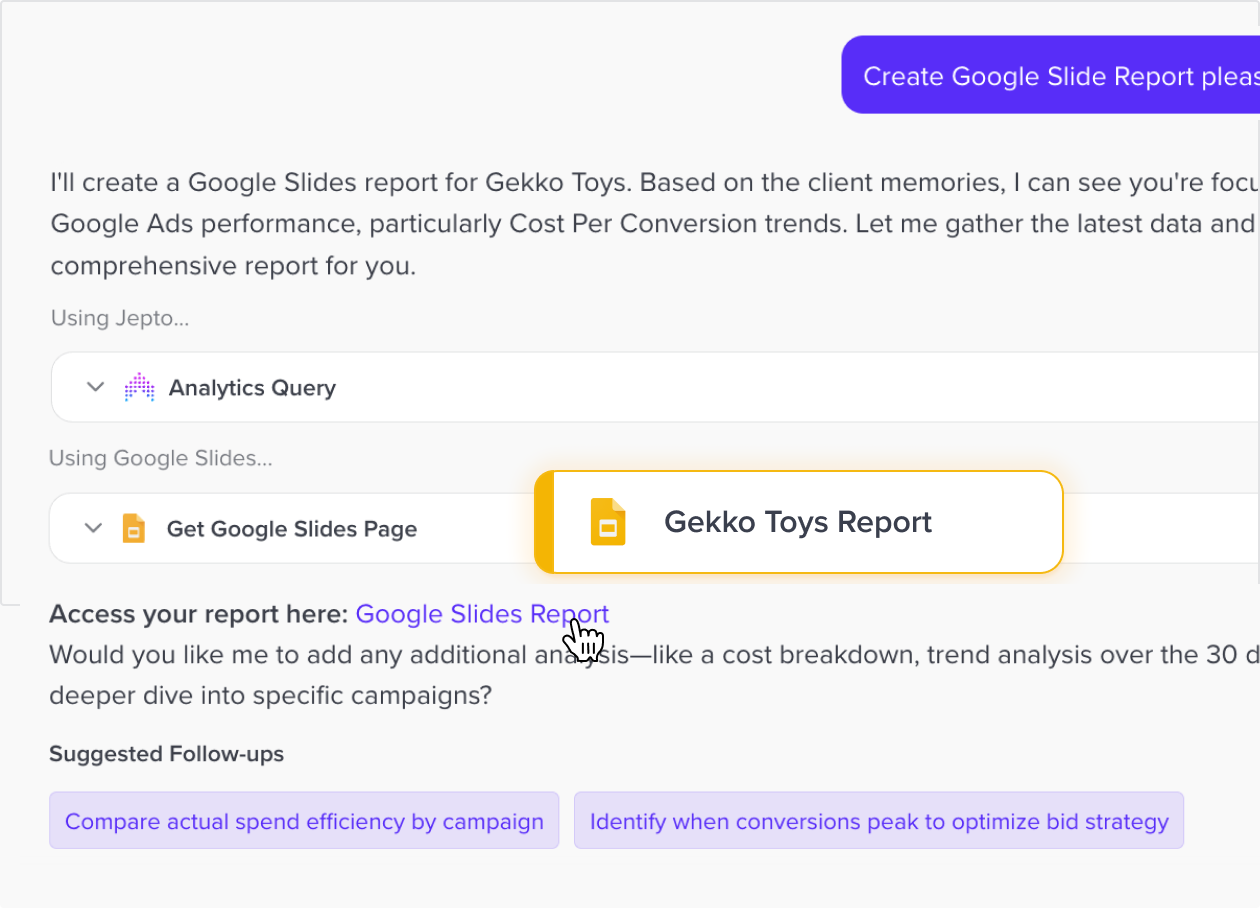Click the purple pixel-arrow Jepto logo
Viewport: 1260px width, 908px height.
coord(139,387)
